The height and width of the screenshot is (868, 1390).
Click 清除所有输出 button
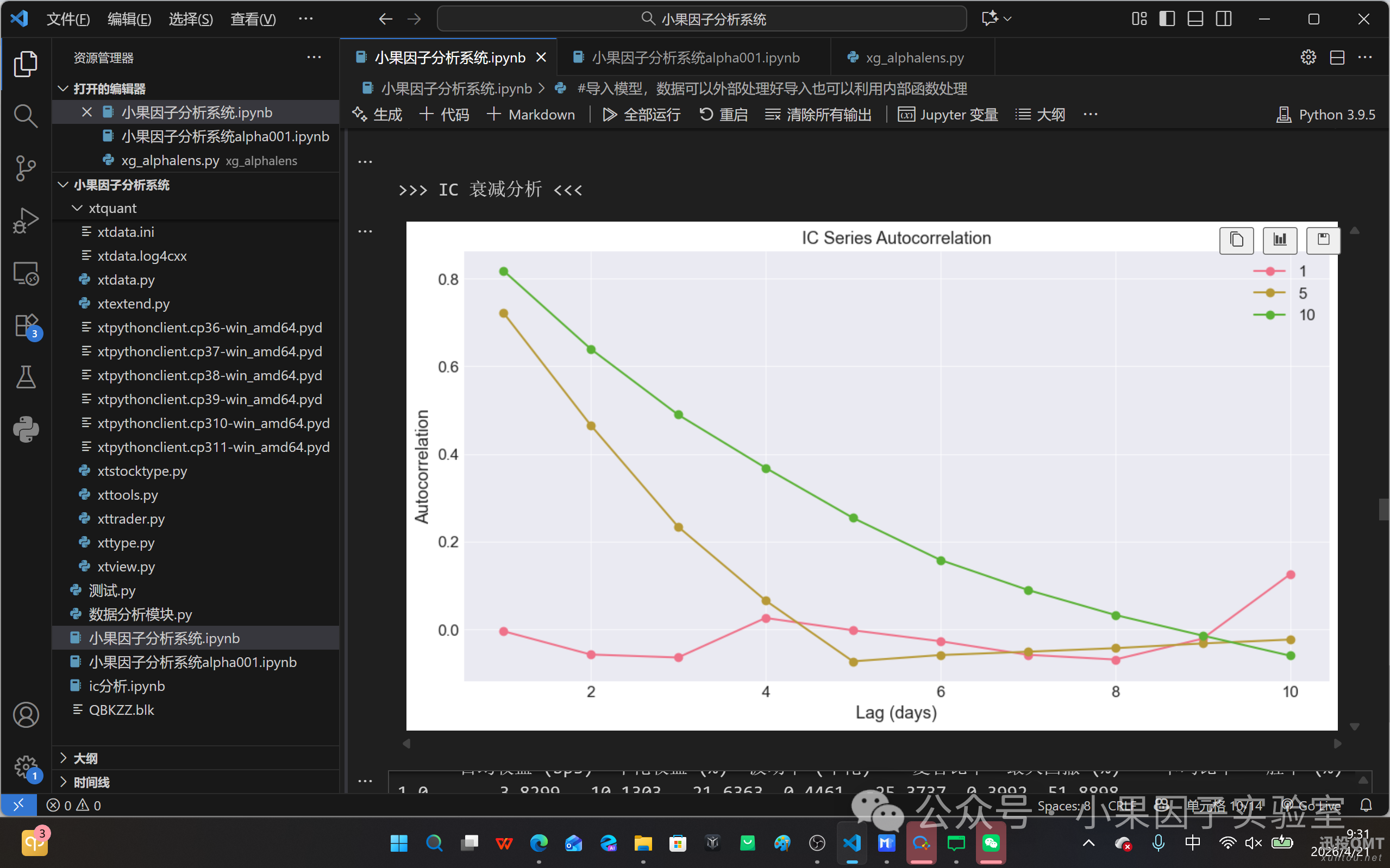[818, 114]
